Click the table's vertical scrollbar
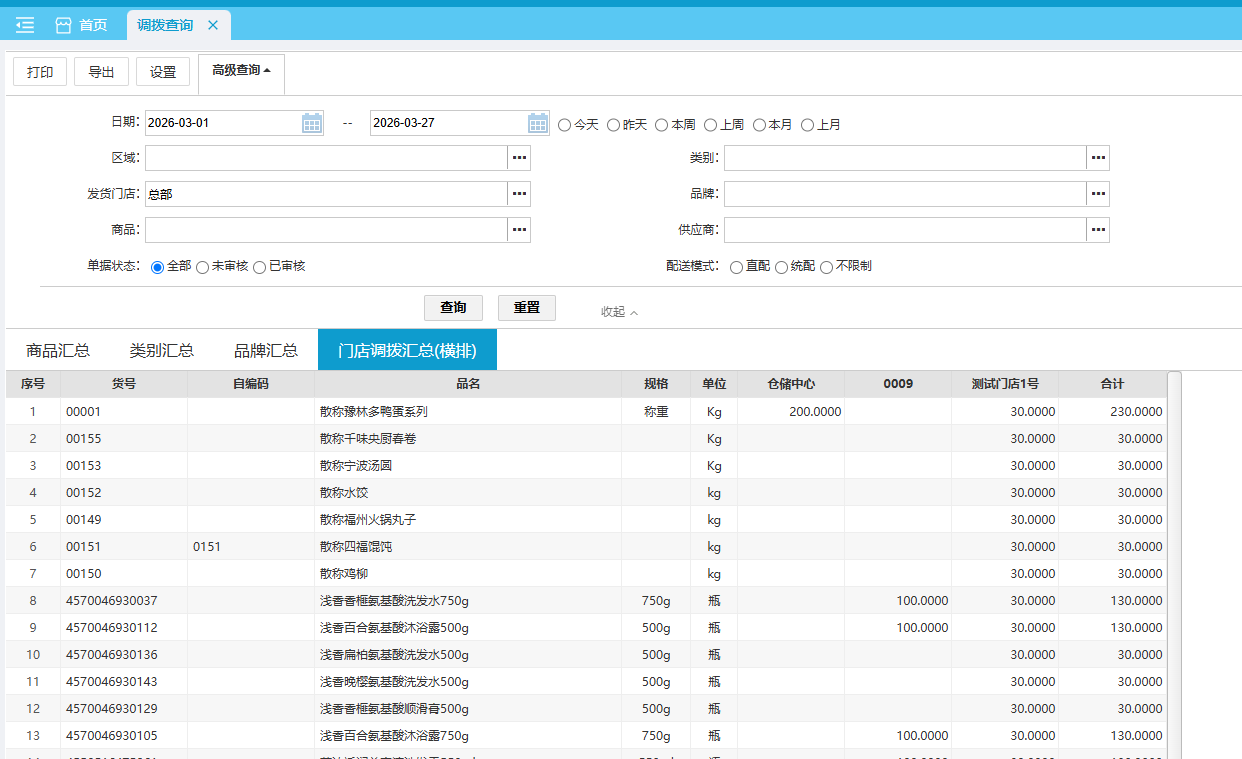 coord(1174,560)
